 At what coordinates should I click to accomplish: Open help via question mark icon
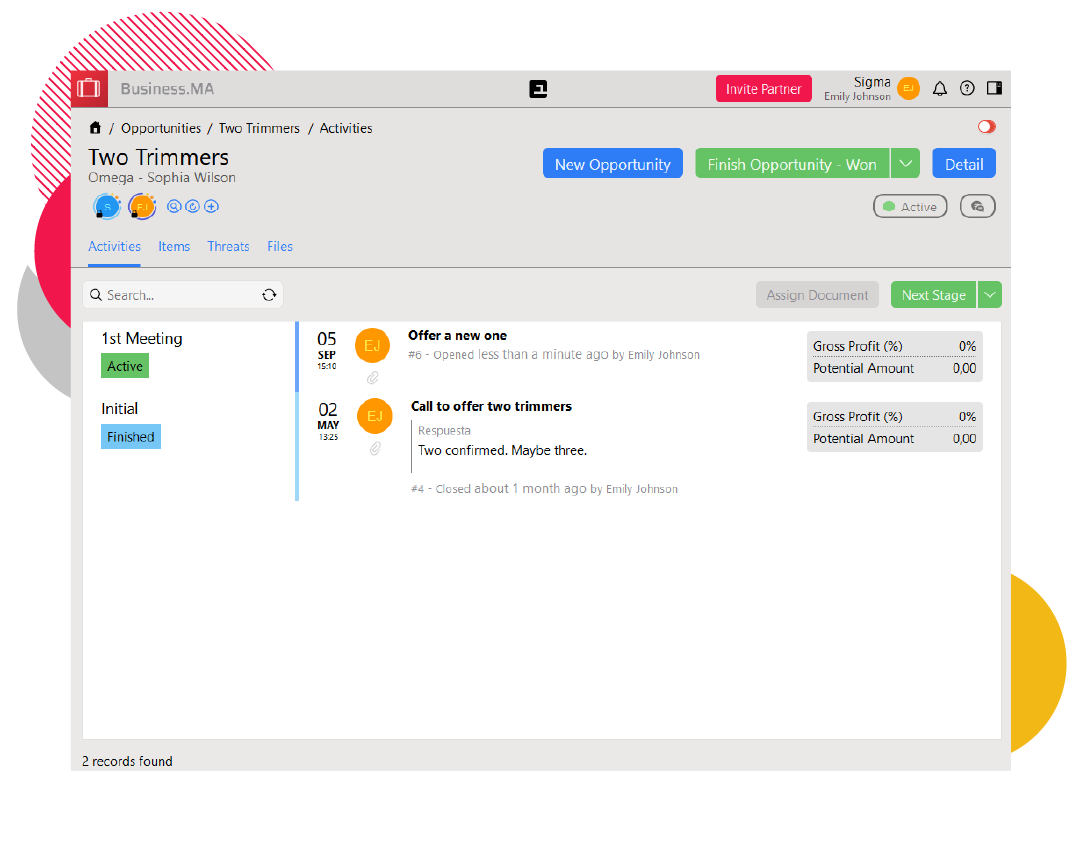pos(967,88)
